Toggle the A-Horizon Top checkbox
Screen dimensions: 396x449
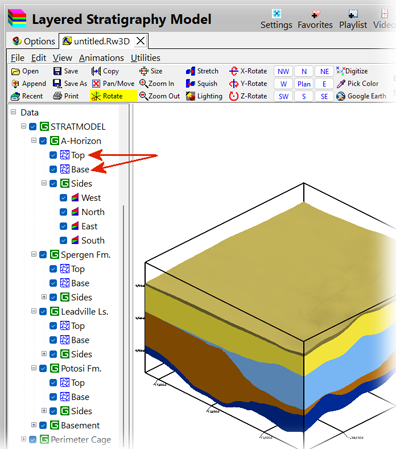point(53,155)
